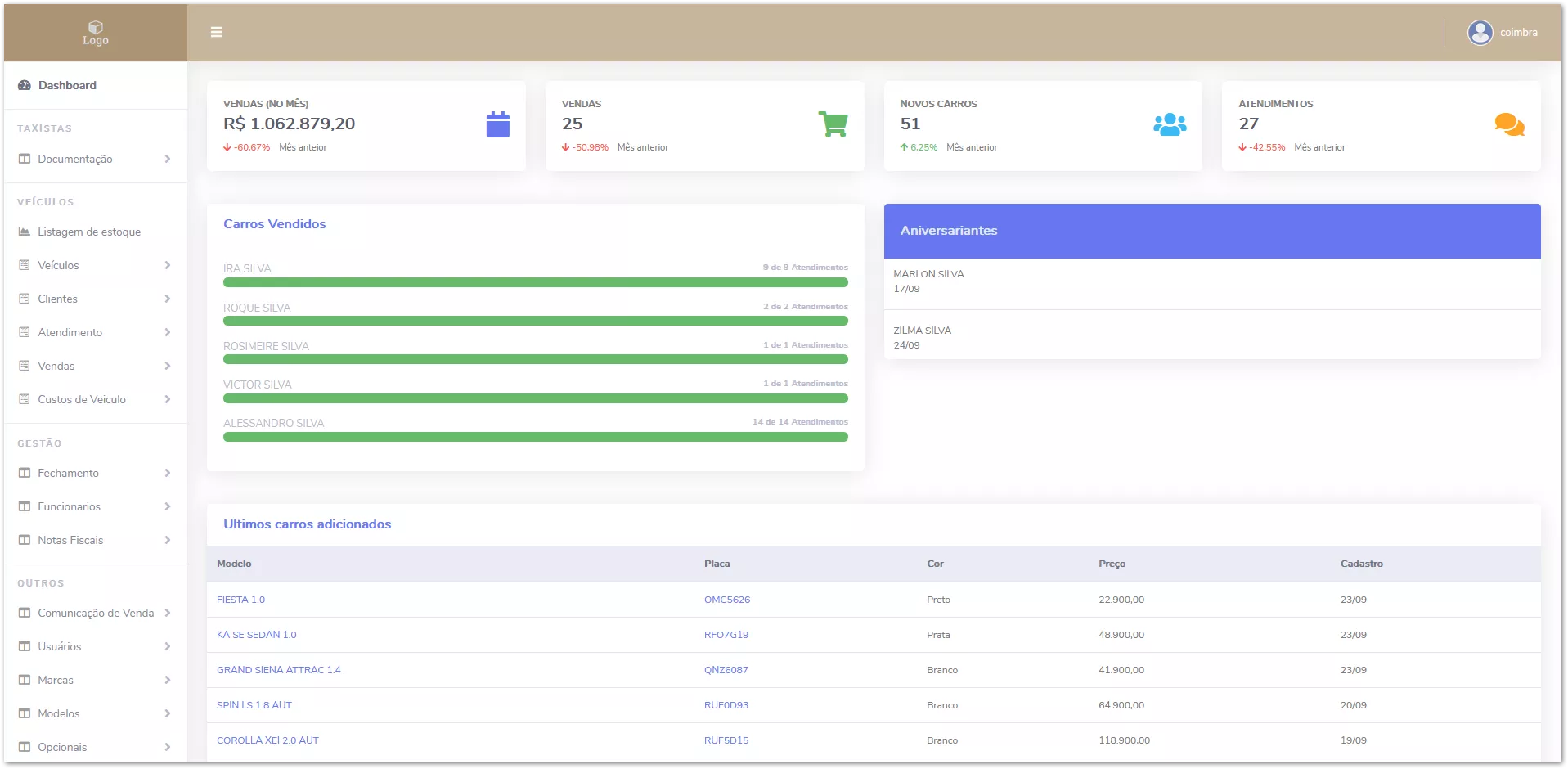Open the FIESTA 1.0 model link

(x=240, y=600)
